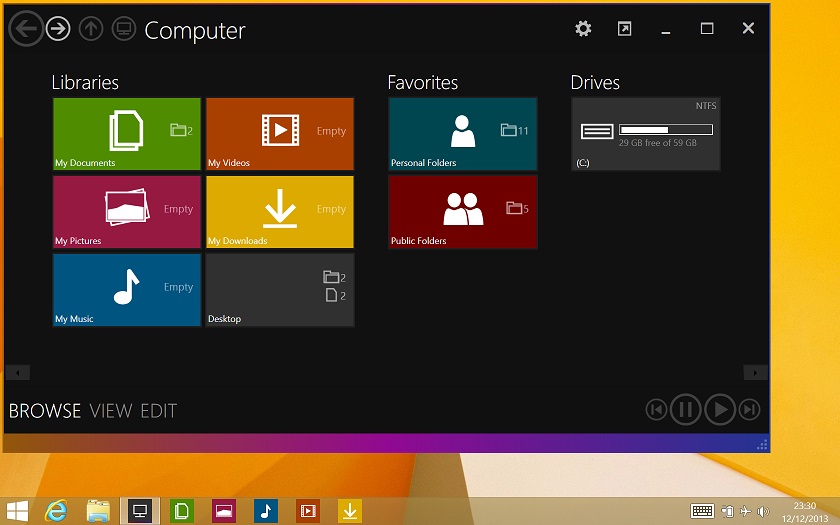
Task: Open settings via the gear icon
Action: tap(583, 28)
